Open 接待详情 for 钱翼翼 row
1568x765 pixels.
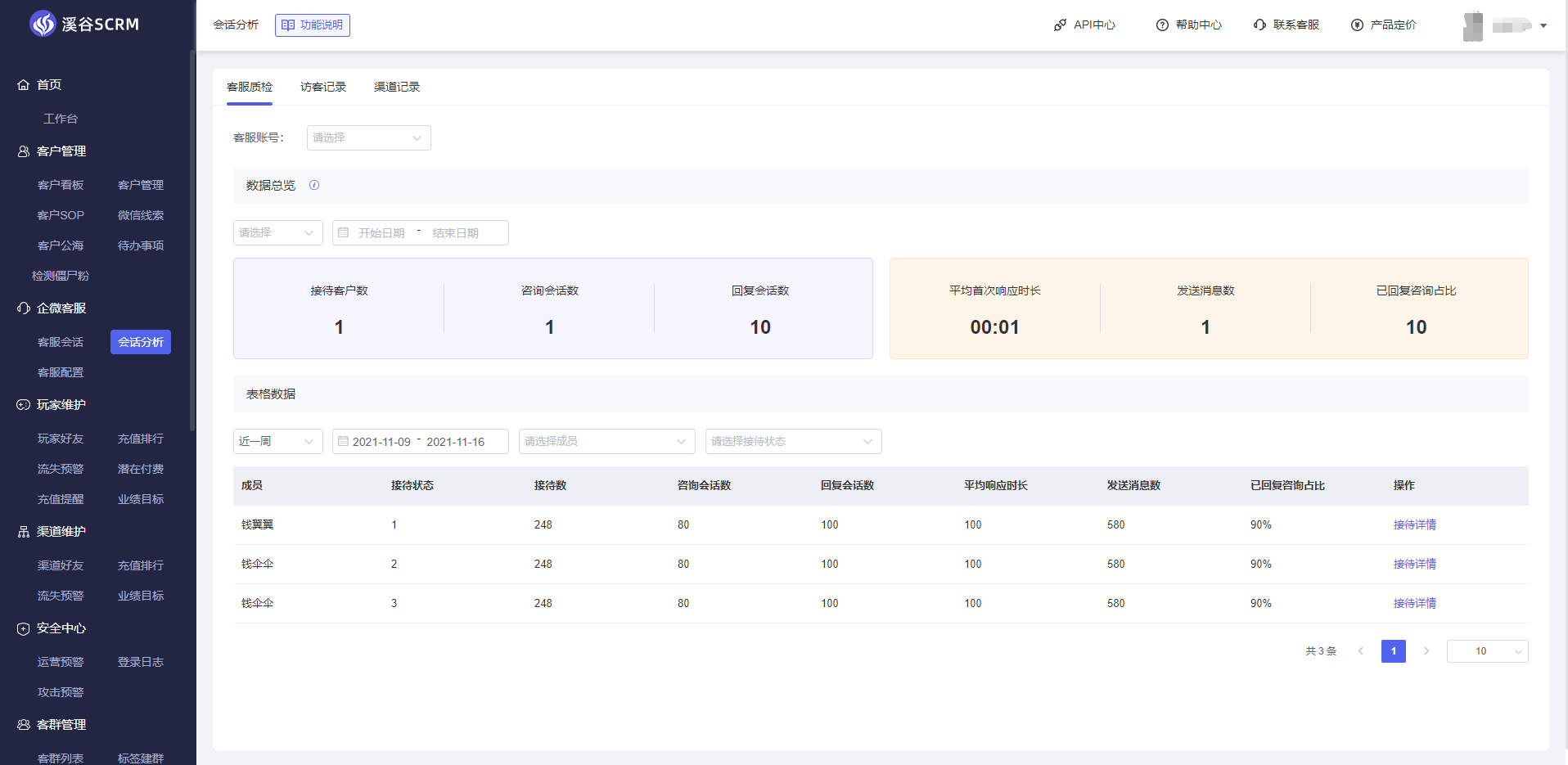[1414, 525]
